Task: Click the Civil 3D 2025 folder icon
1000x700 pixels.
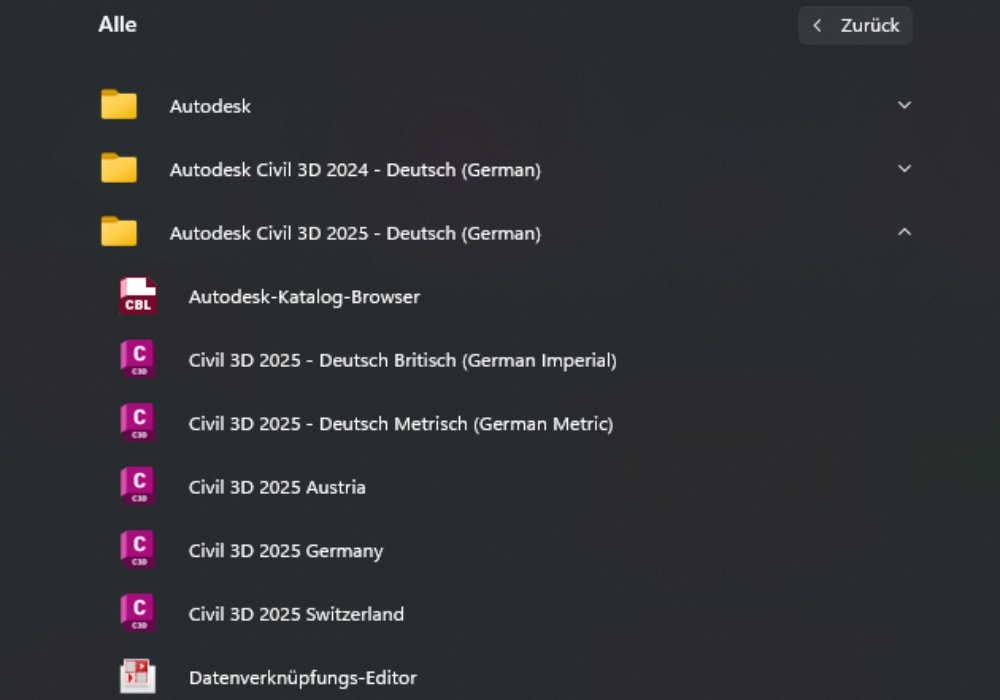Action: (x=119, y=231)
